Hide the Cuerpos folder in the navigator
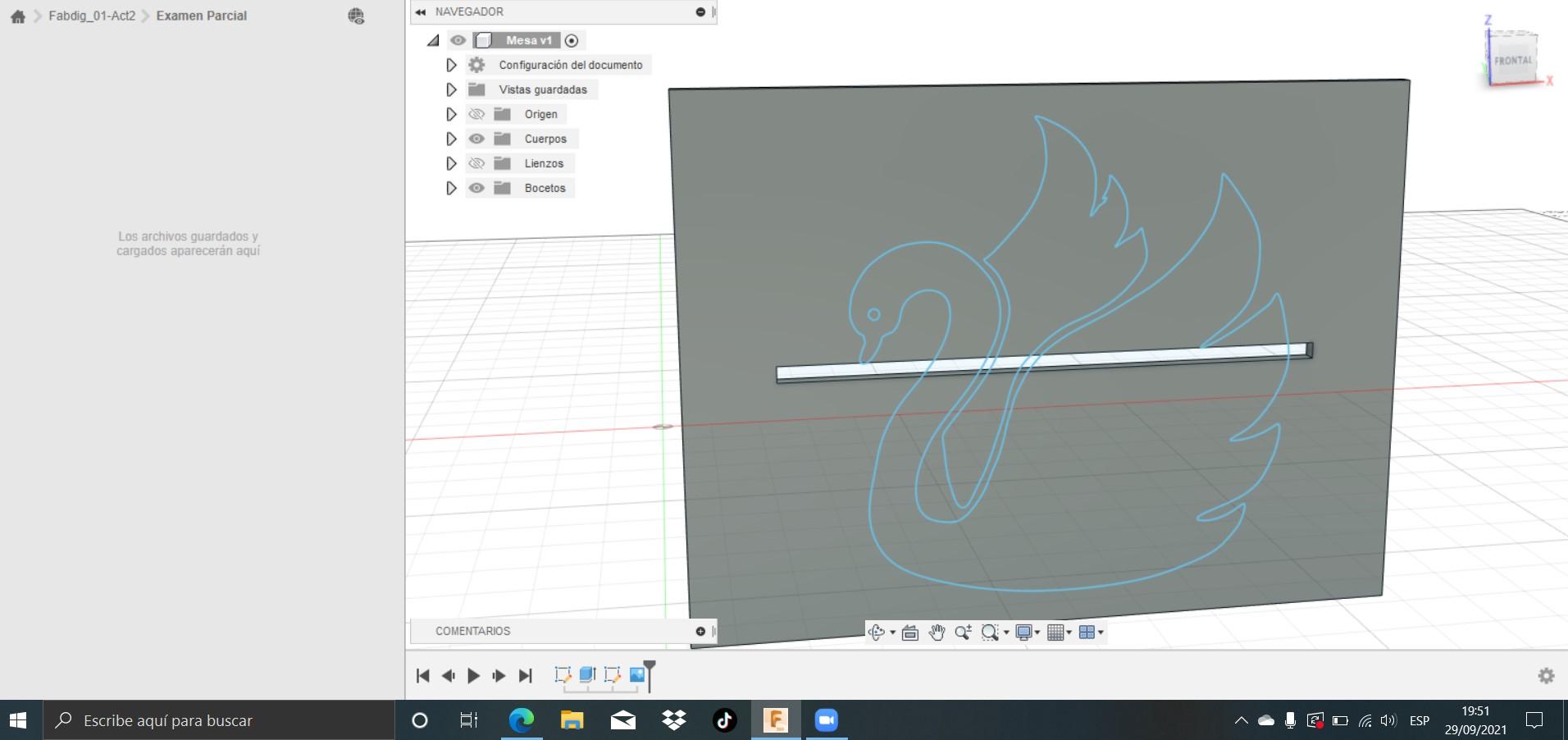1568x740 pixels. click(x=478, y=139)
